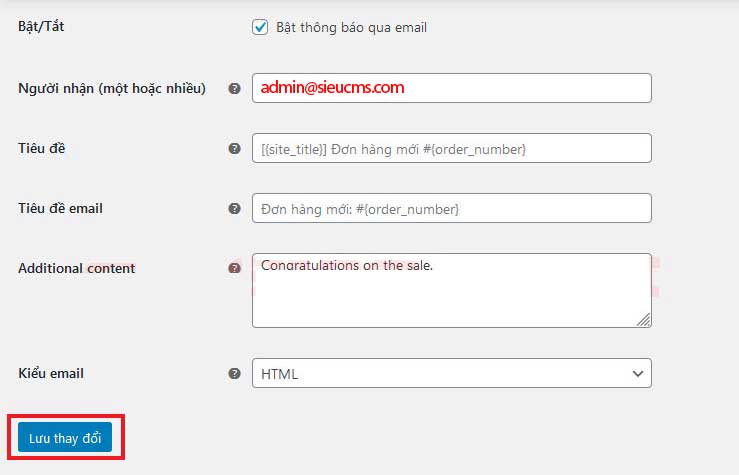Show help tip for the Tiêu đề field
The height and width of the screenshot is (475, 739).
[234, 148]
